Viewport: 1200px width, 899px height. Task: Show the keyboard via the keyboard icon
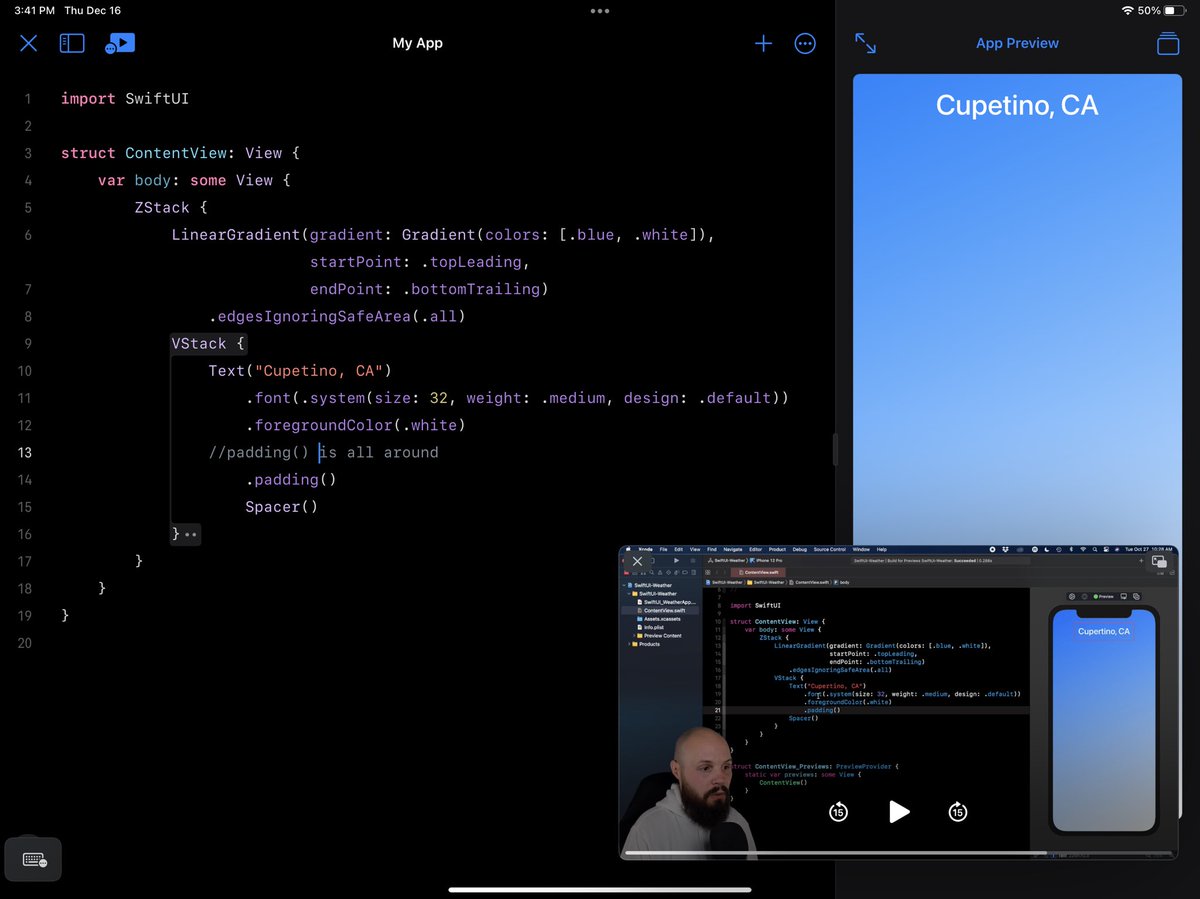(33, 859)
